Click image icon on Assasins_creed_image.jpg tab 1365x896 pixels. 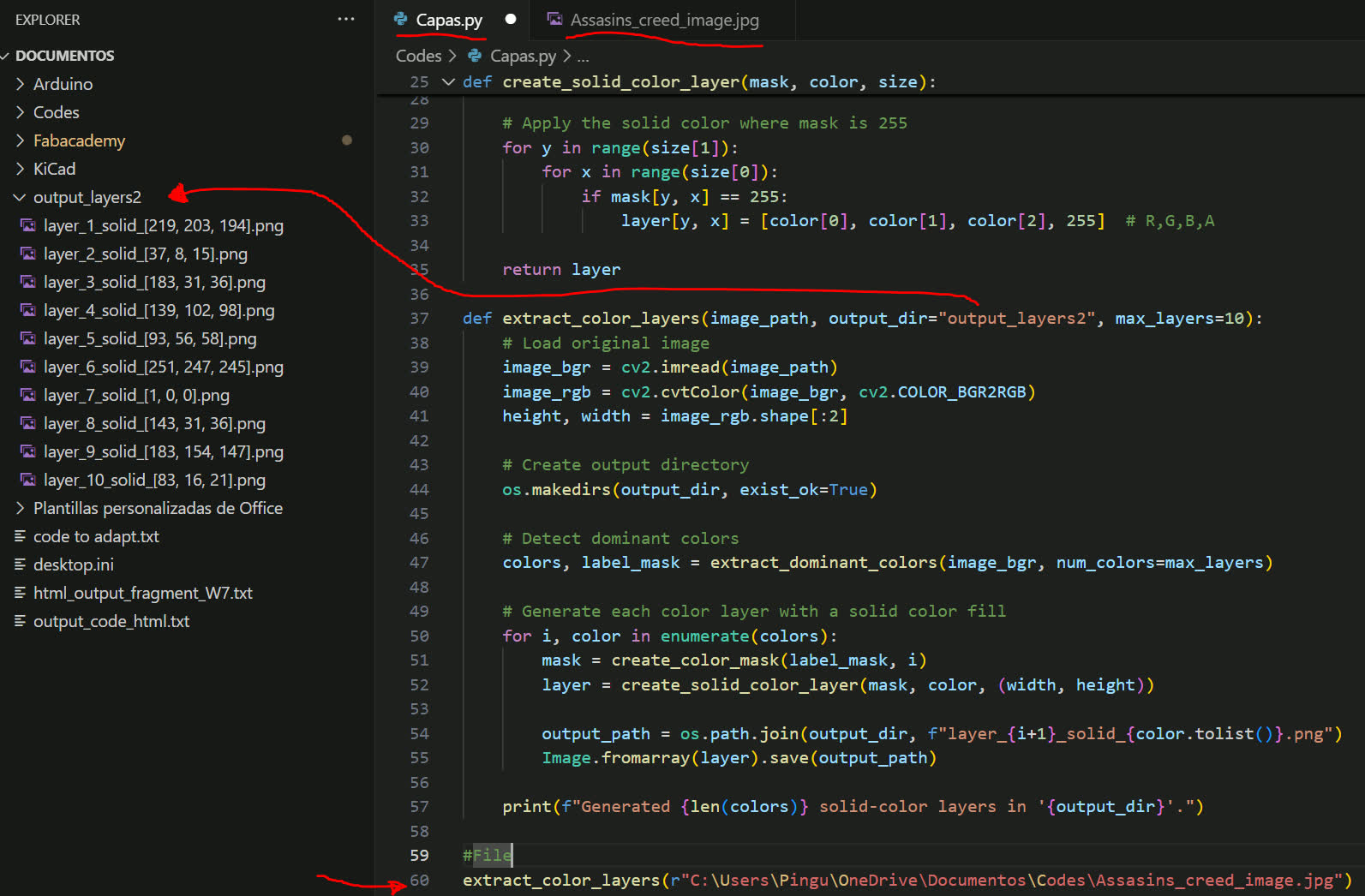tap(555, 19)
